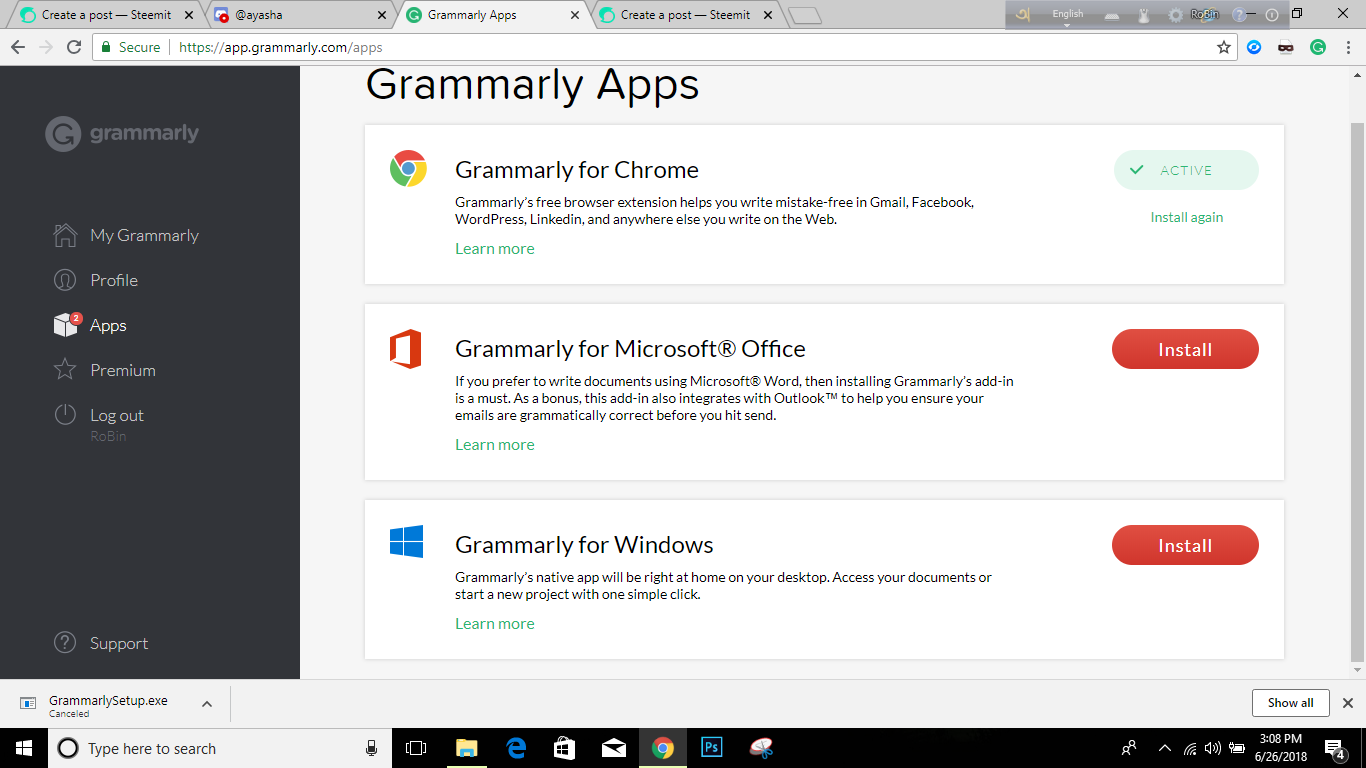1366x768 pixels.
Task: Open My Grammarly home icon
Action: (x=65, y=235)
